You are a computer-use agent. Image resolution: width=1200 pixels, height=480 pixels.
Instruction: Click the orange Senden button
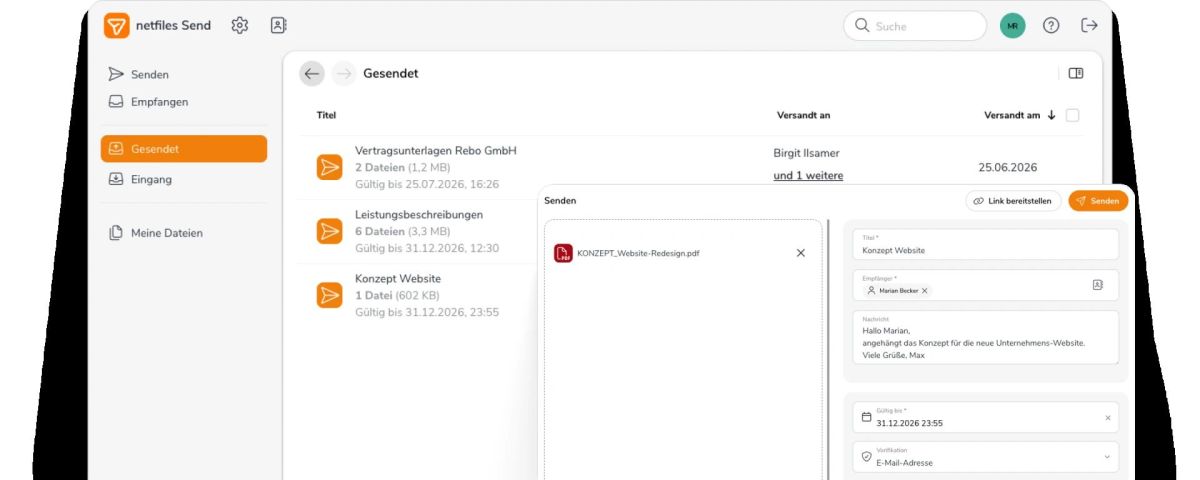tap(1098, 201)
